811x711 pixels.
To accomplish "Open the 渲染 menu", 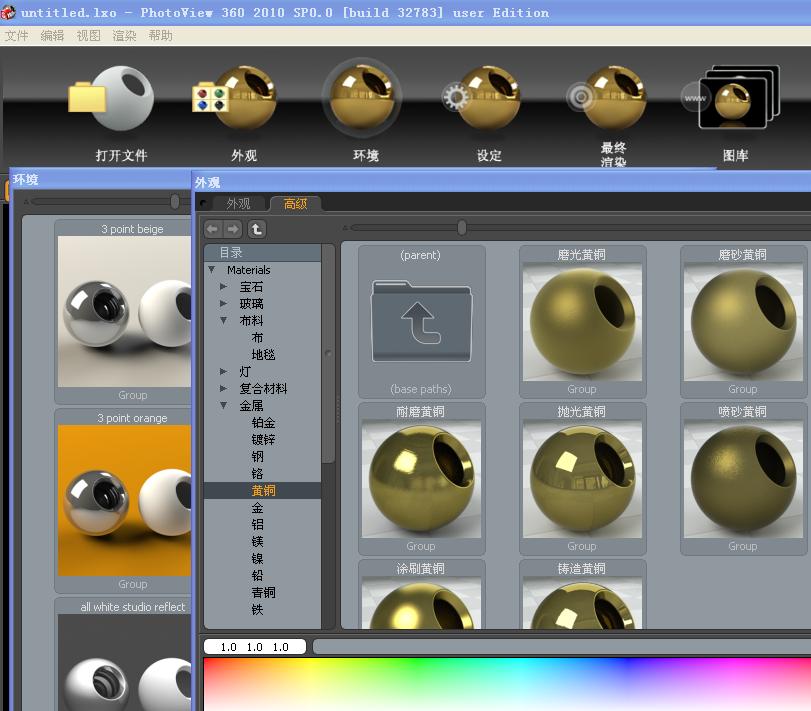I will pos(124,36).
